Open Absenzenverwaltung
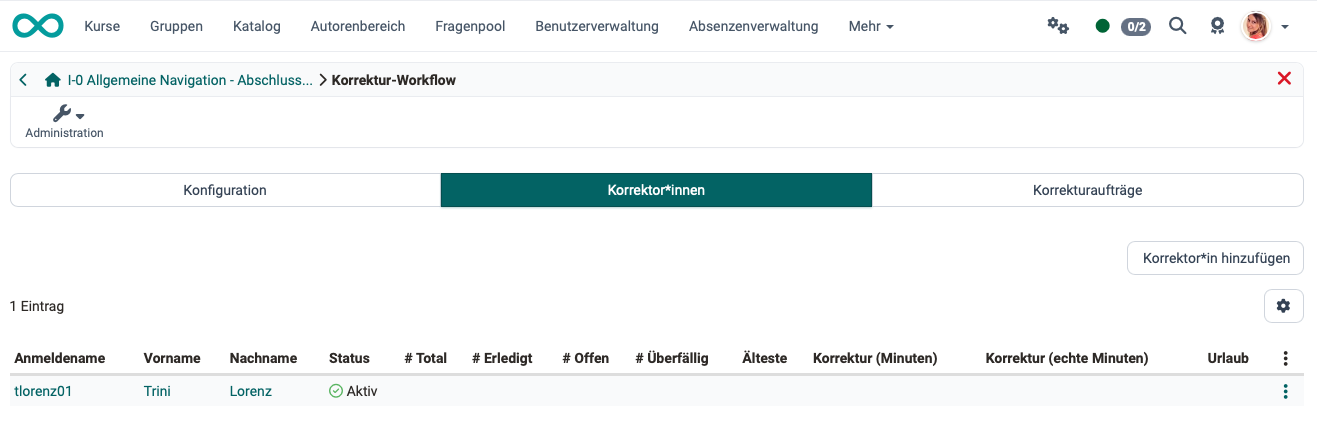Image resolution: width=1317 pixels, height=421 pixels. coord(753,26)
